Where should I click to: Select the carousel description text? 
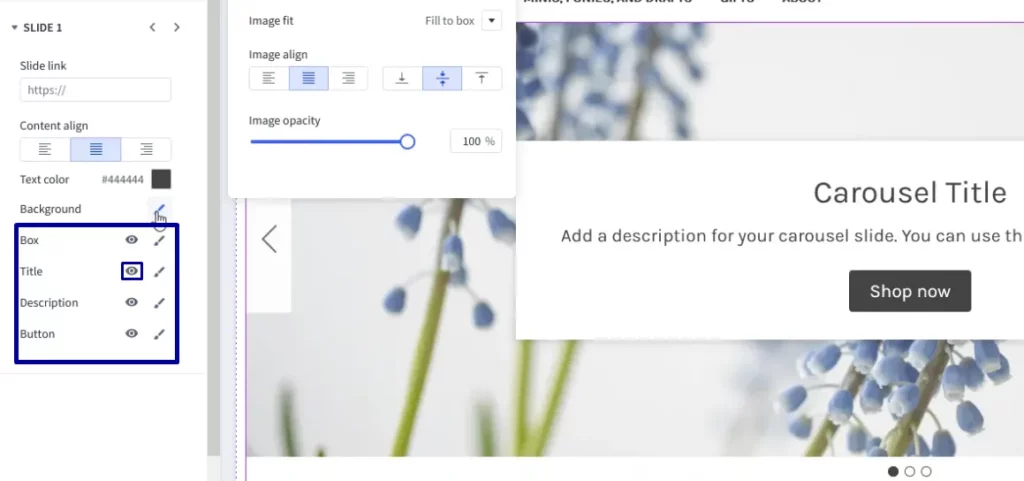pyautogui.click(x=792, y=236)
